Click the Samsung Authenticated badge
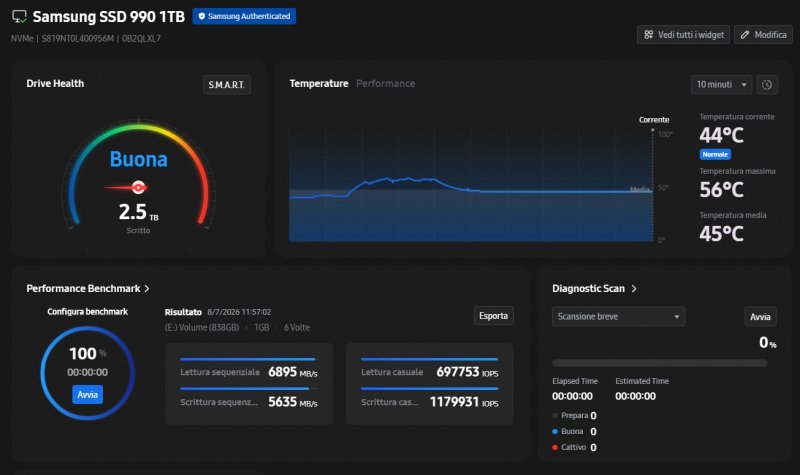 click(x=244, y=16)
